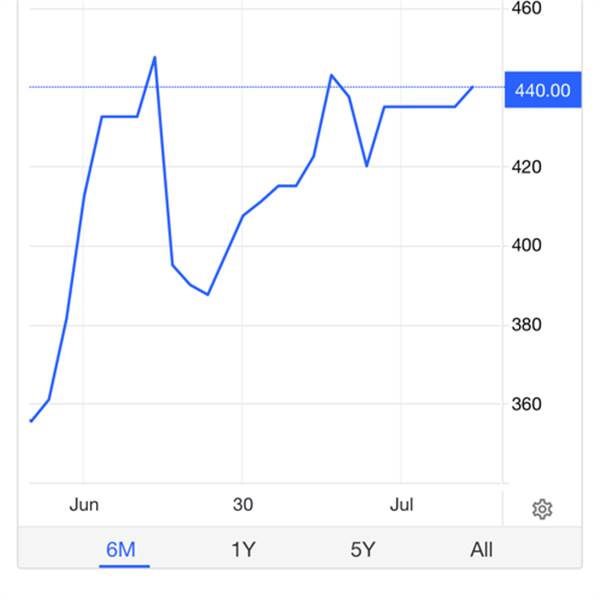
Task: Click the second peak above the dotted line
Action: 331,75
